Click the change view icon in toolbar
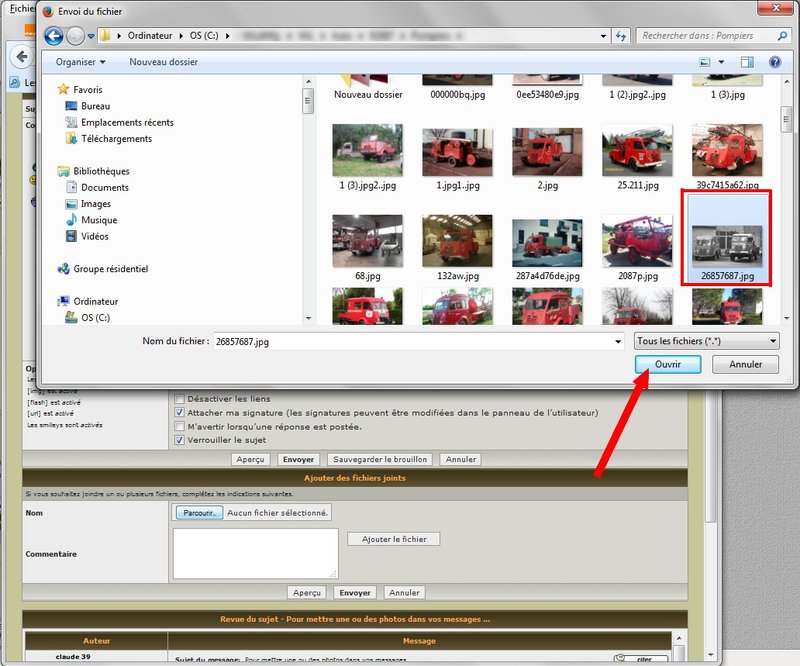Image resolution: width=800 pixels, height=666 pixels. (x=706, y=62)
